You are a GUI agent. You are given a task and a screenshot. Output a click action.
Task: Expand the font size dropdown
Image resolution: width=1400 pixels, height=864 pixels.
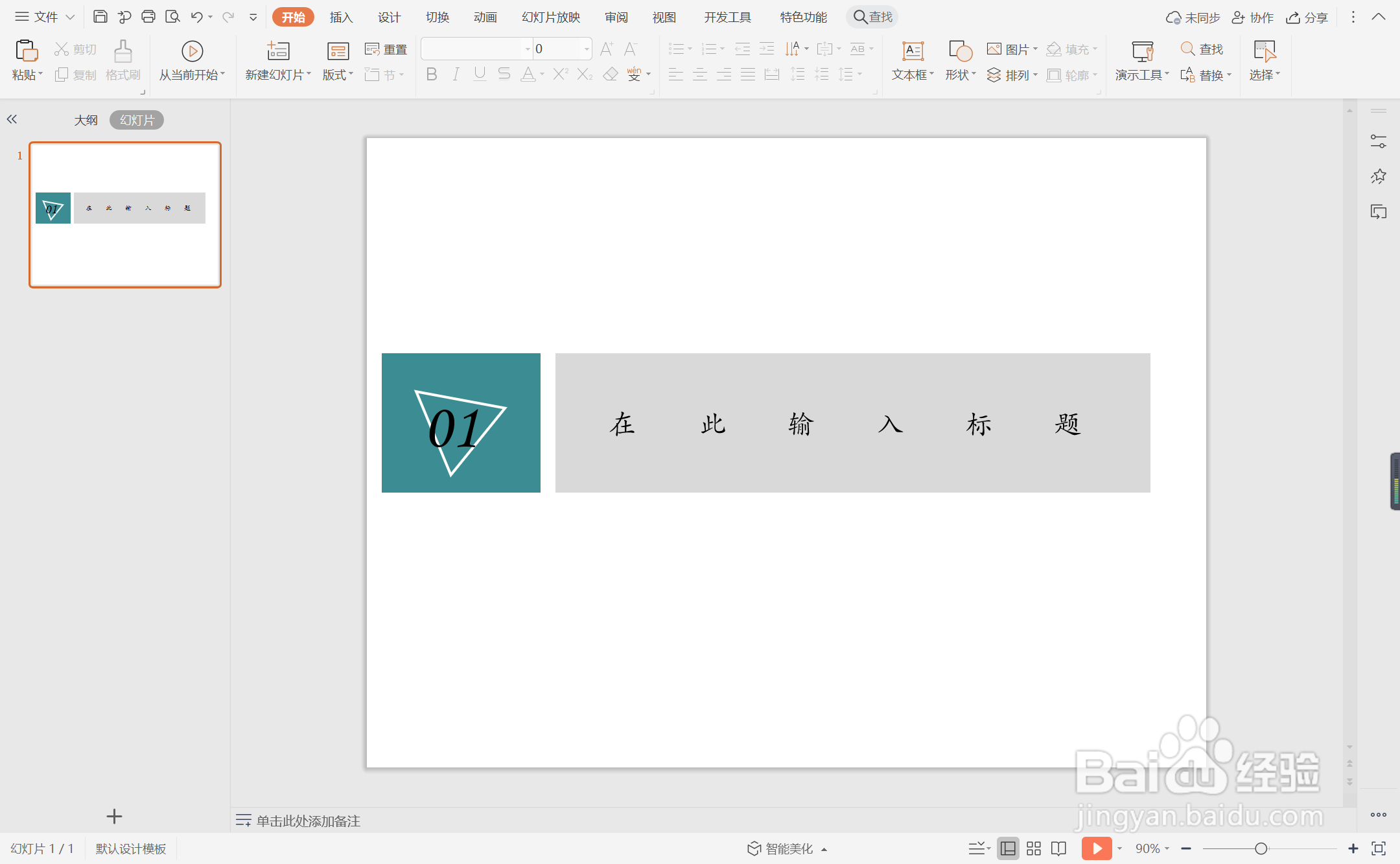tap(587, 49)
